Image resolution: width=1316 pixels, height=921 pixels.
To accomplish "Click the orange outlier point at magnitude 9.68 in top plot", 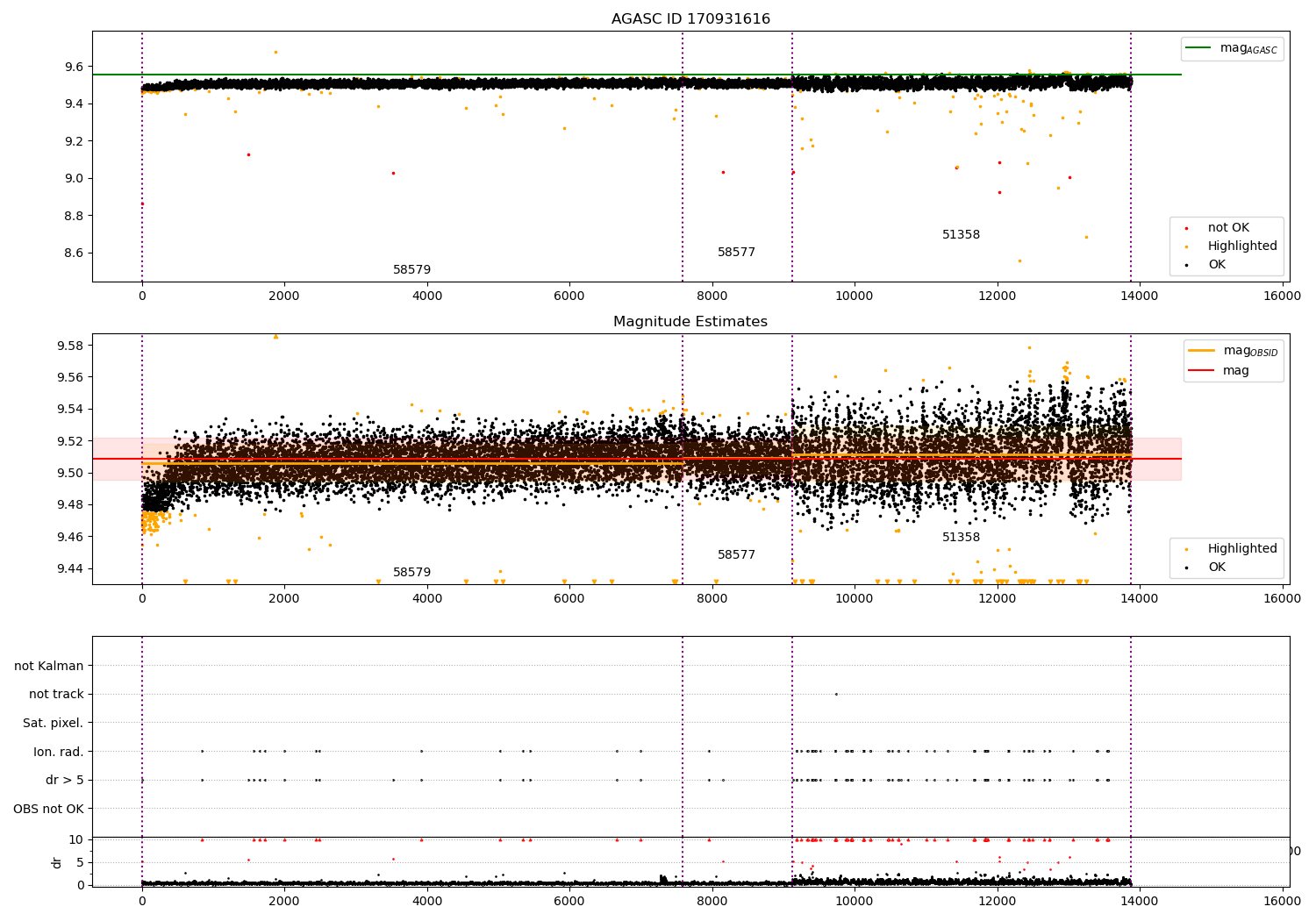I will (275, 52).
